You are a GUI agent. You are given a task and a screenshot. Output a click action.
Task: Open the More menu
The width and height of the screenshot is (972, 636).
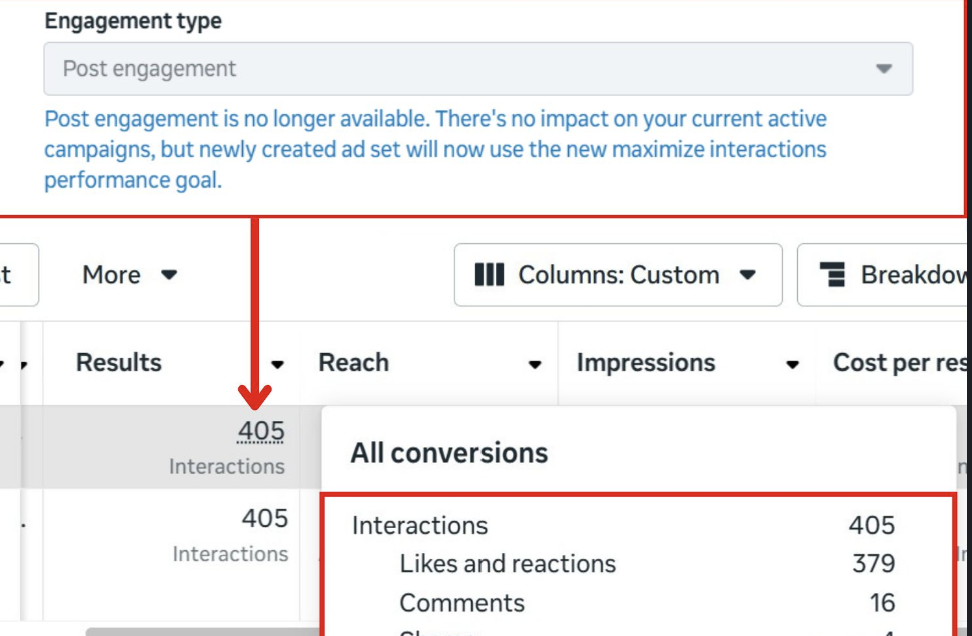point(130,275)
